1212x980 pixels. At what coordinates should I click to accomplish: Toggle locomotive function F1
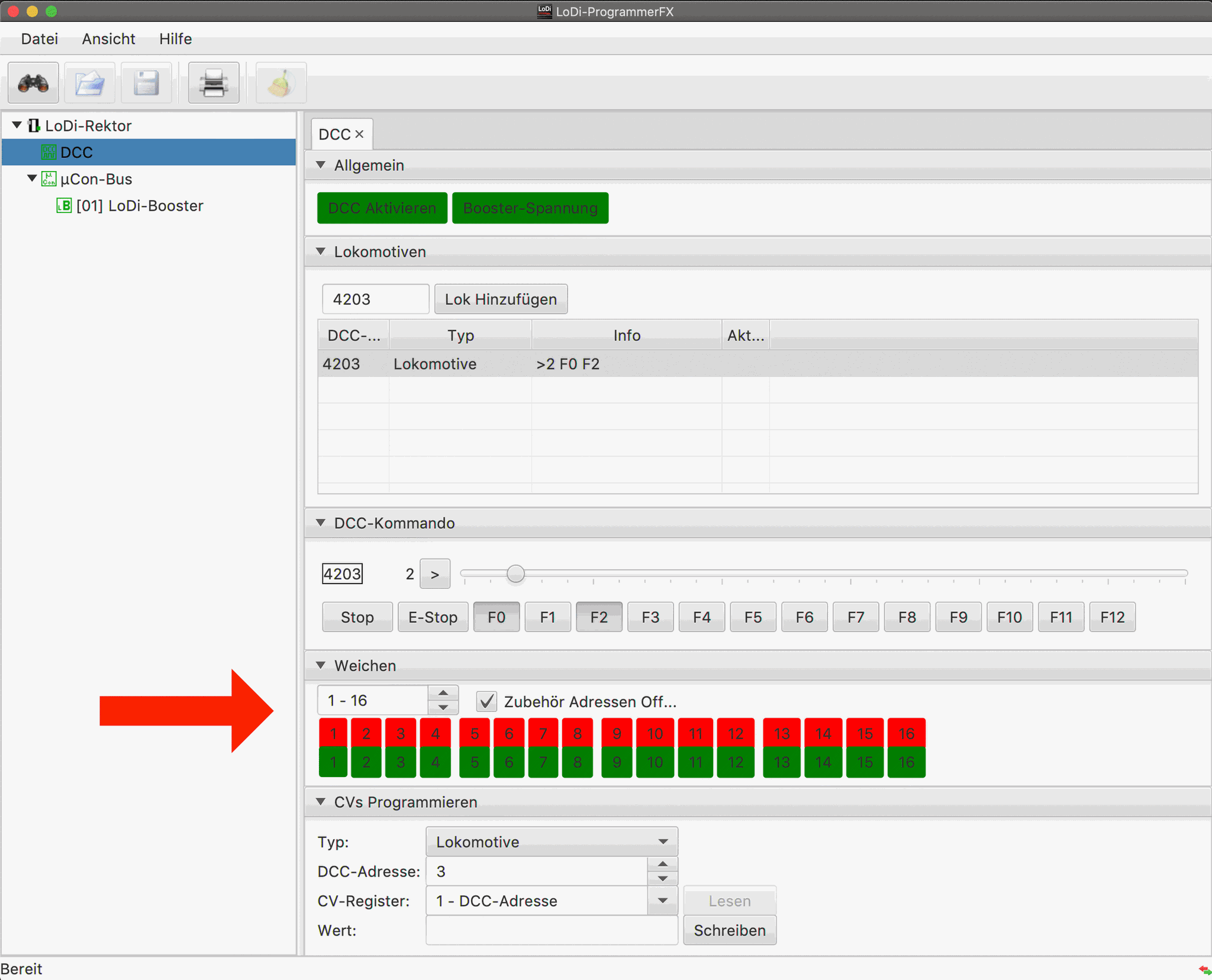point(548,617)
